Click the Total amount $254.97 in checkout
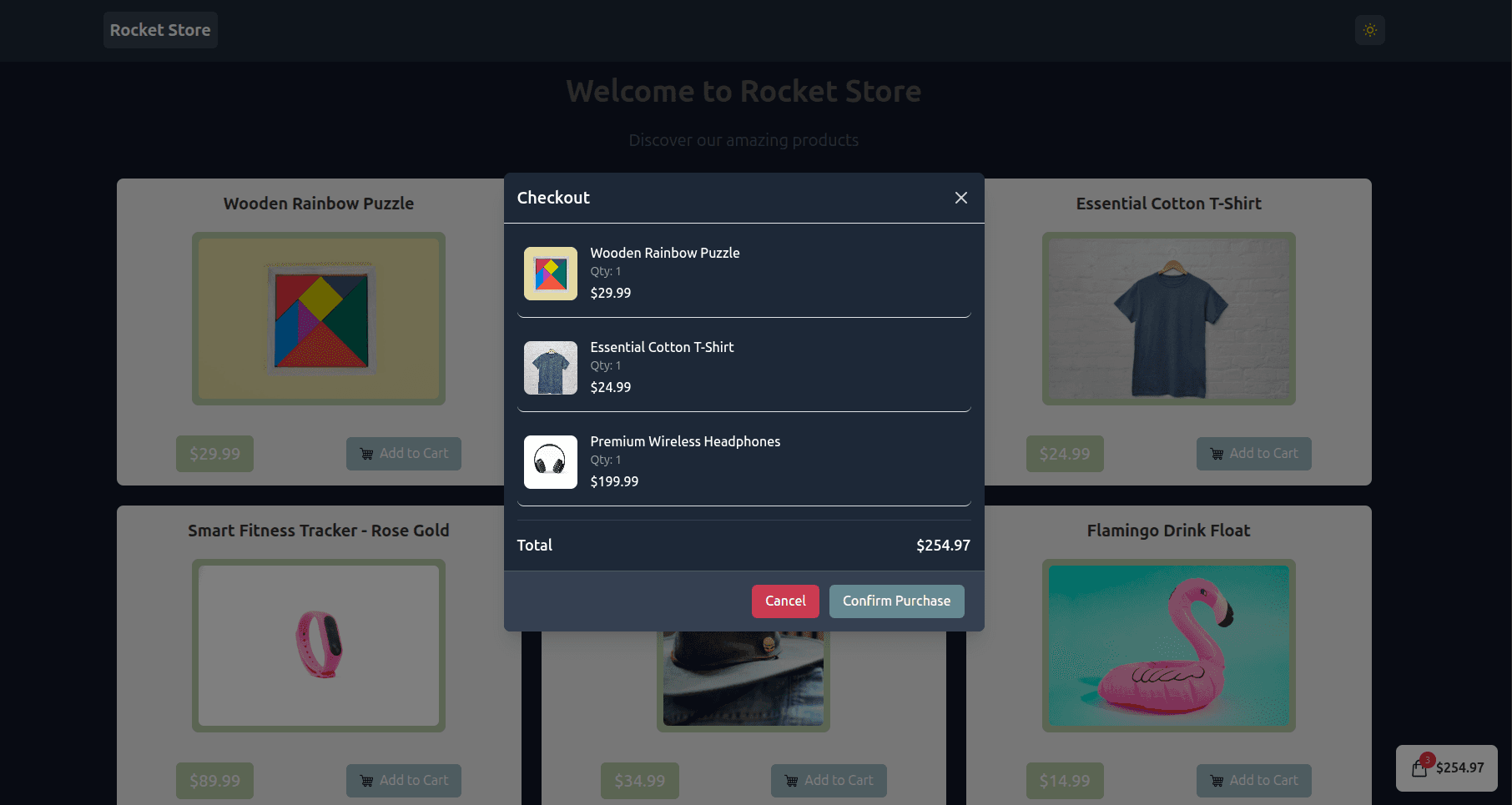The height and width of the screenshot is (805, 1512). click(x=943, y=546)
